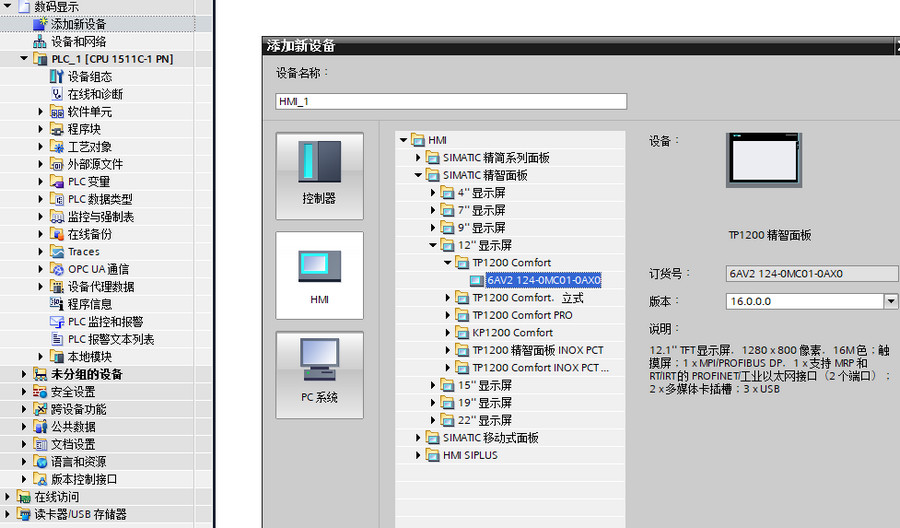The height and width of the screenshot is (528, 900).
Task: Click the 程序信息 program info icon
Action: tap(56, 304)
